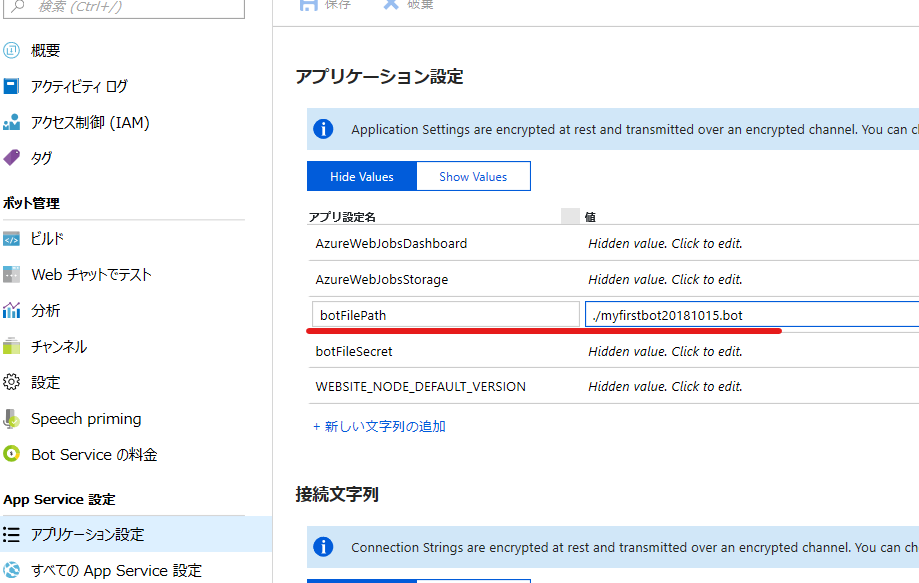Switch to Show Values
919x583 pixels.
[473, 176]
